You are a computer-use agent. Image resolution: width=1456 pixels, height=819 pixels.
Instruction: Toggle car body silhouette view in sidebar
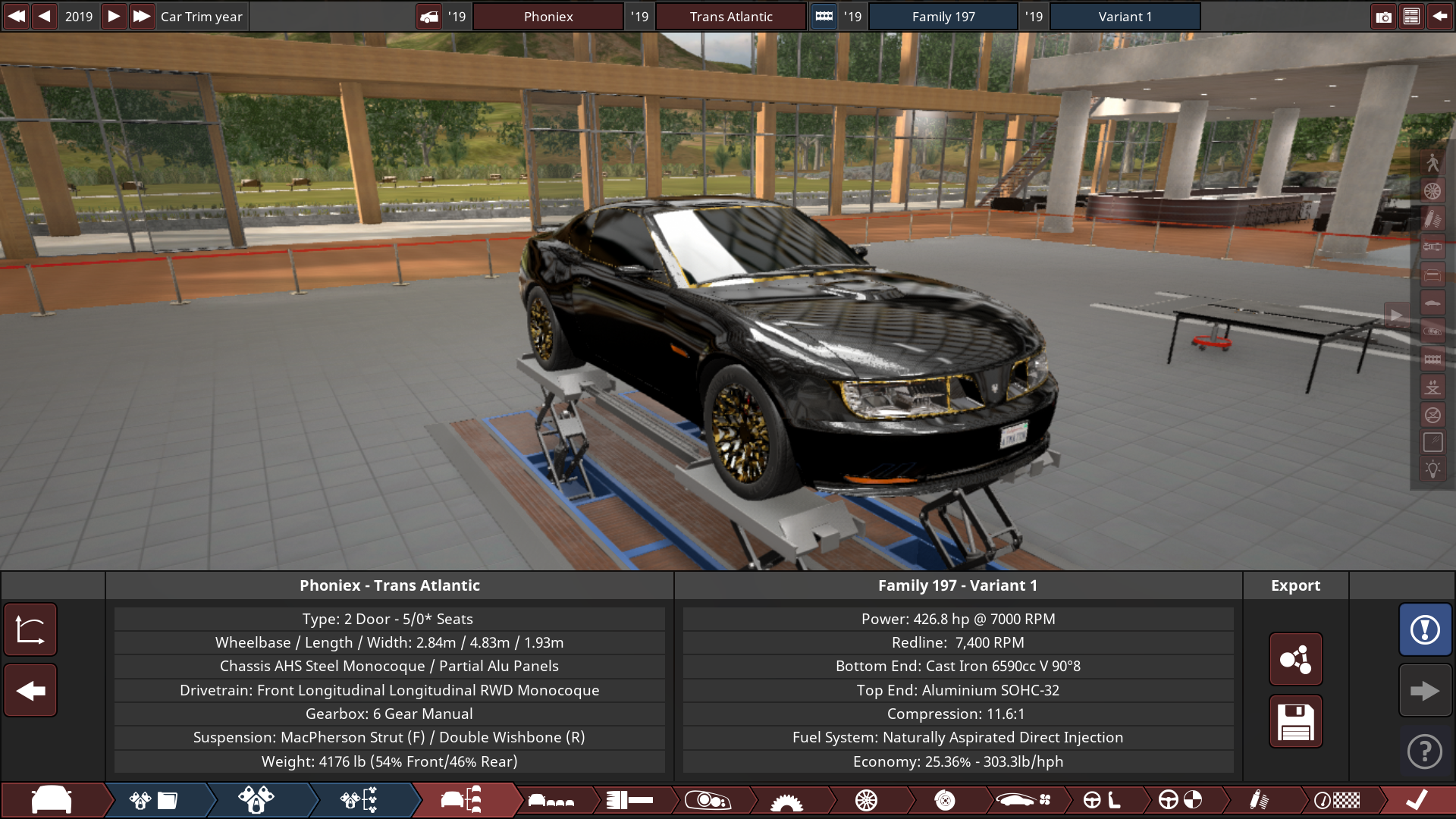coord(1432,303)
